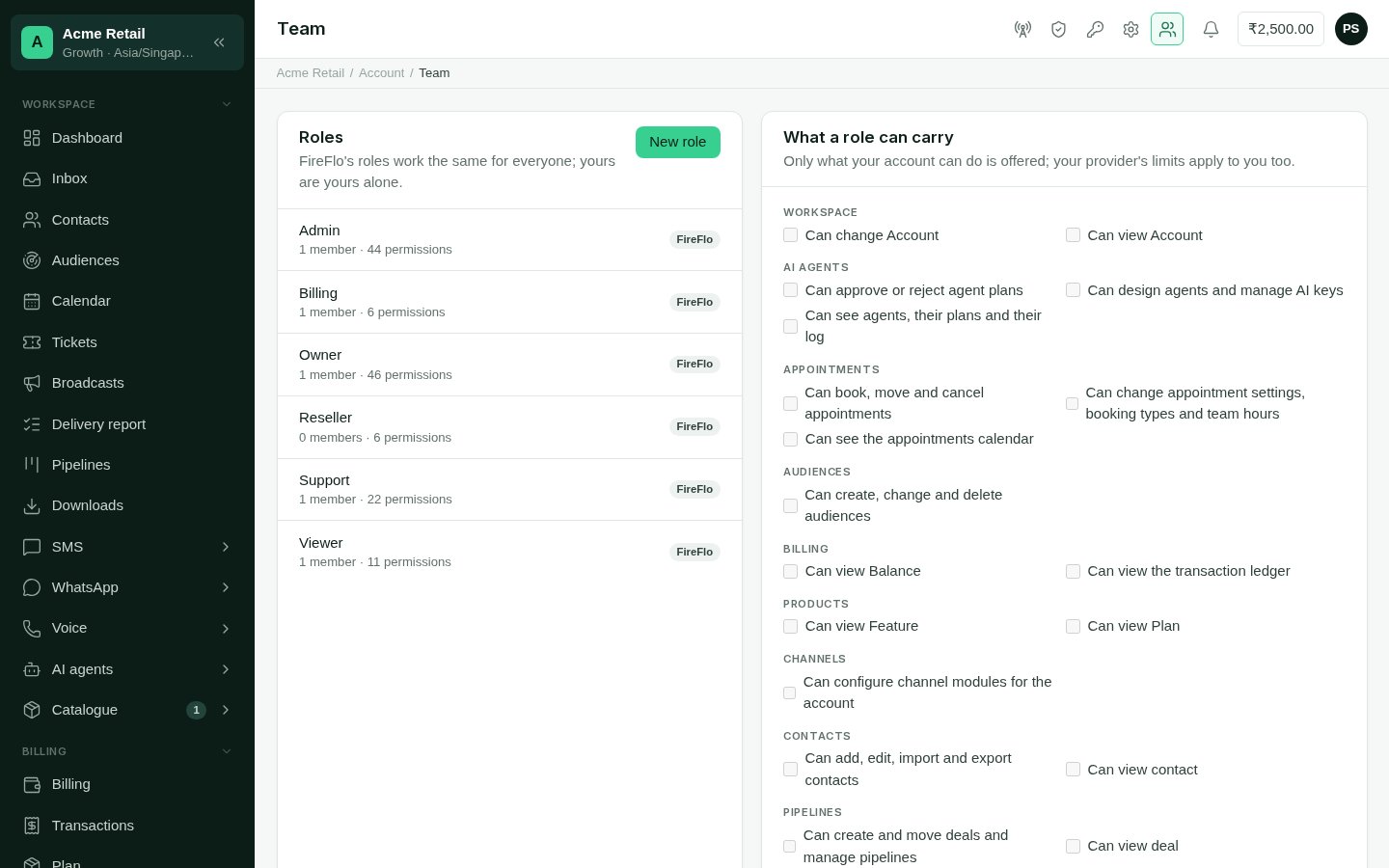Expand the SMS submenu chevron

(226, 547)
